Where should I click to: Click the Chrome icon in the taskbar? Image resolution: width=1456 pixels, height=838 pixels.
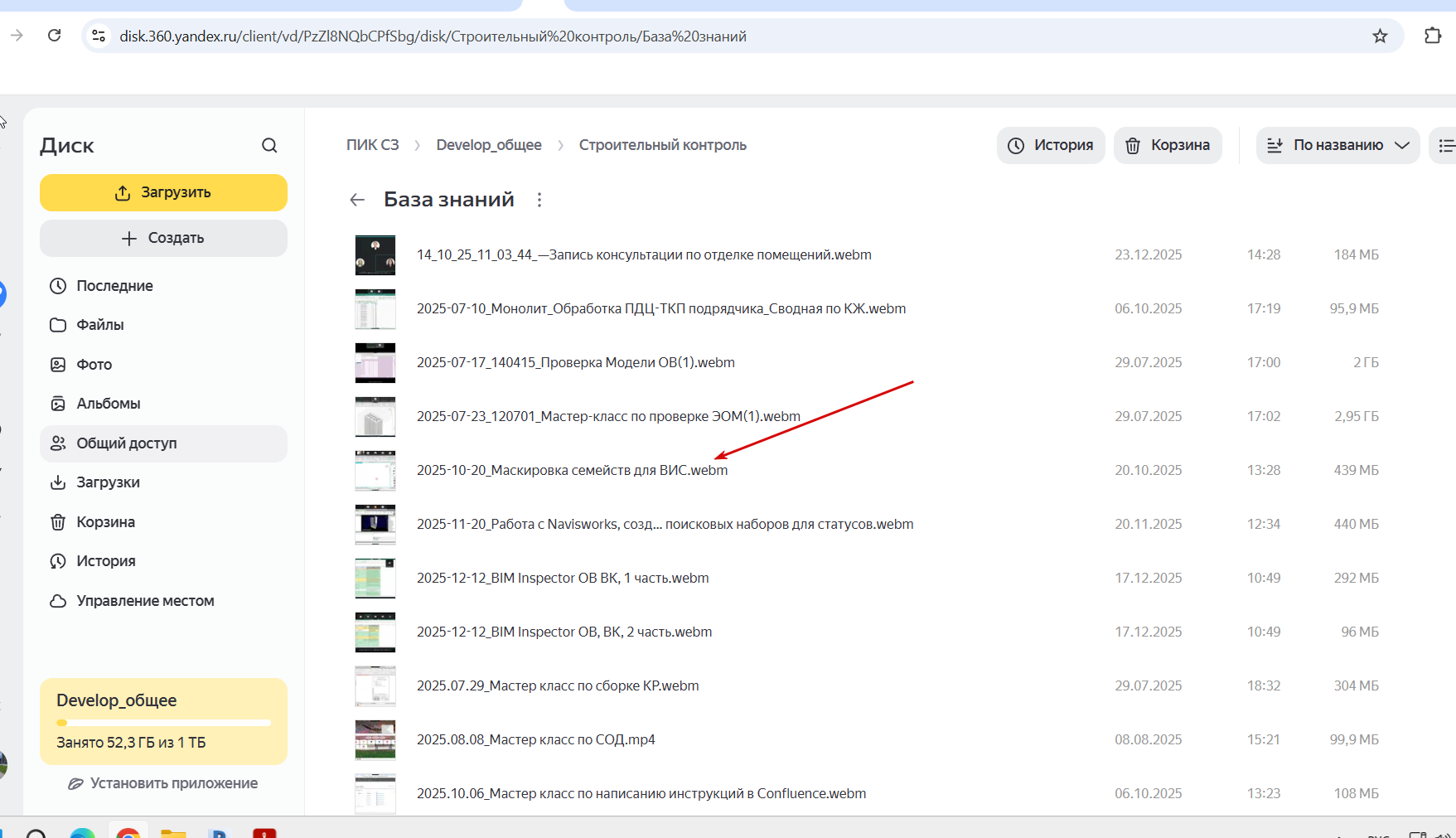128,832
